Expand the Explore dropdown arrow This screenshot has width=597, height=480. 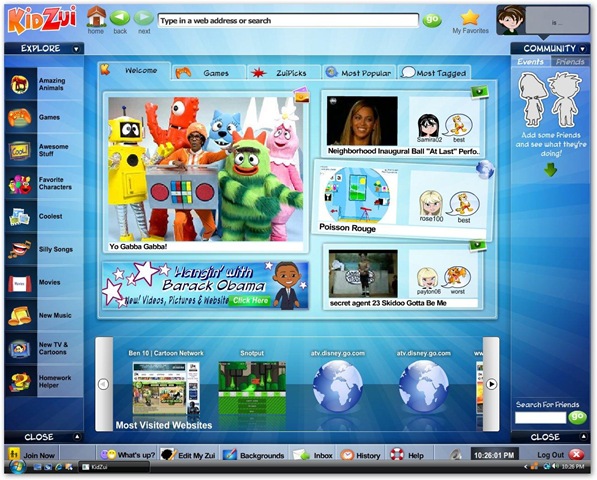(76, 49)
